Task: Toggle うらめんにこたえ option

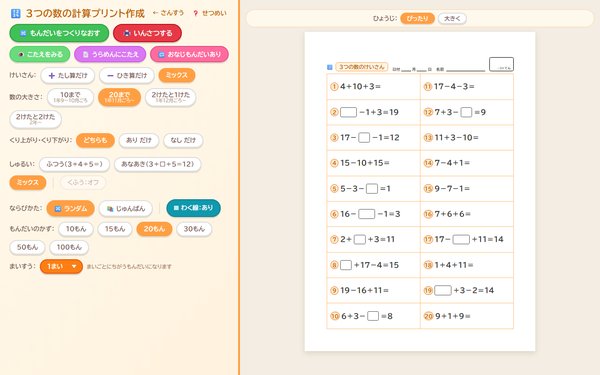Action: 110,54
